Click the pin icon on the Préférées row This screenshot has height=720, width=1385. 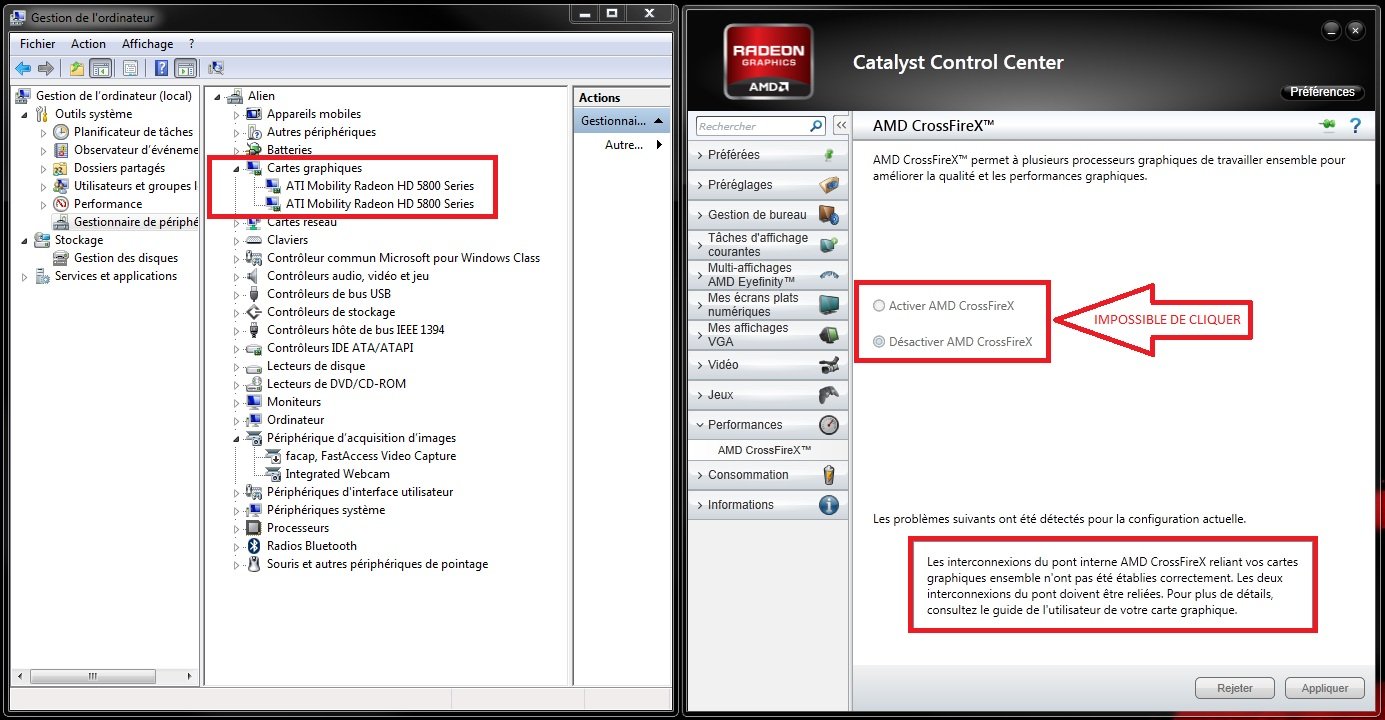(828, 155)
